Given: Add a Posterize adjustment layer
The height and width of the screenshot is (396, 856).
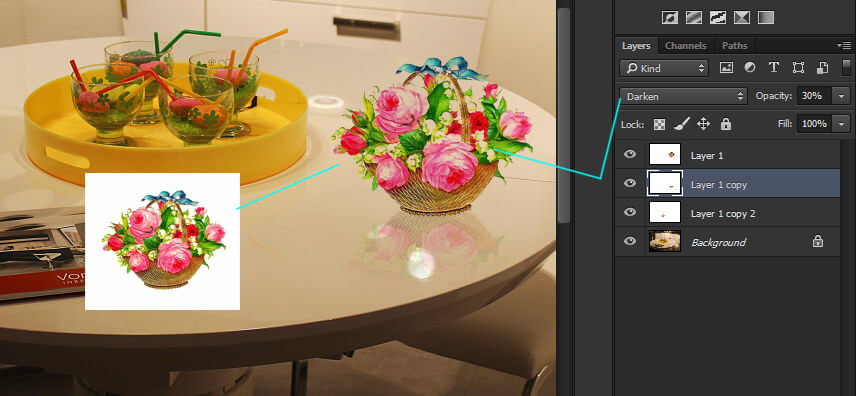Looking at the screenshot, I should 693,17.
